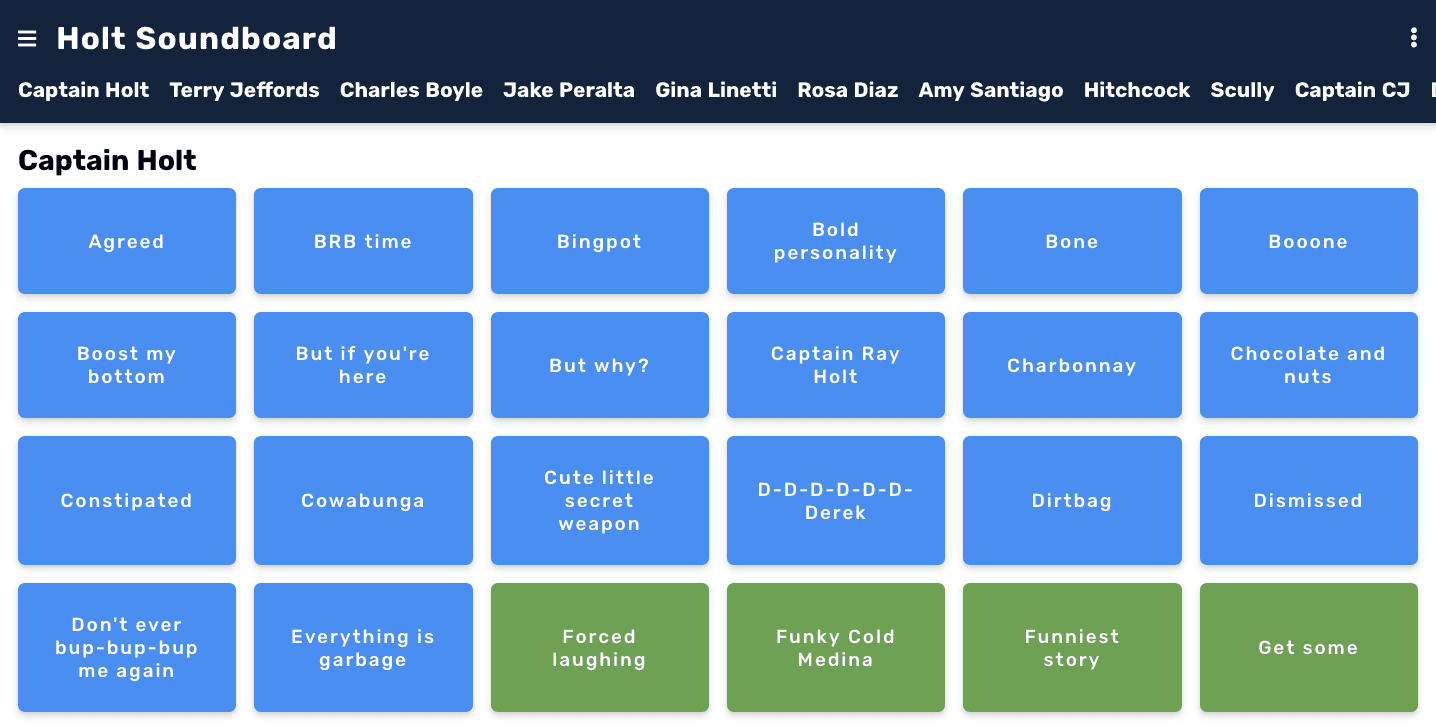
Task: Click the Holt Soundboard title
Action: pyautogui.click(x=196, y=38)
